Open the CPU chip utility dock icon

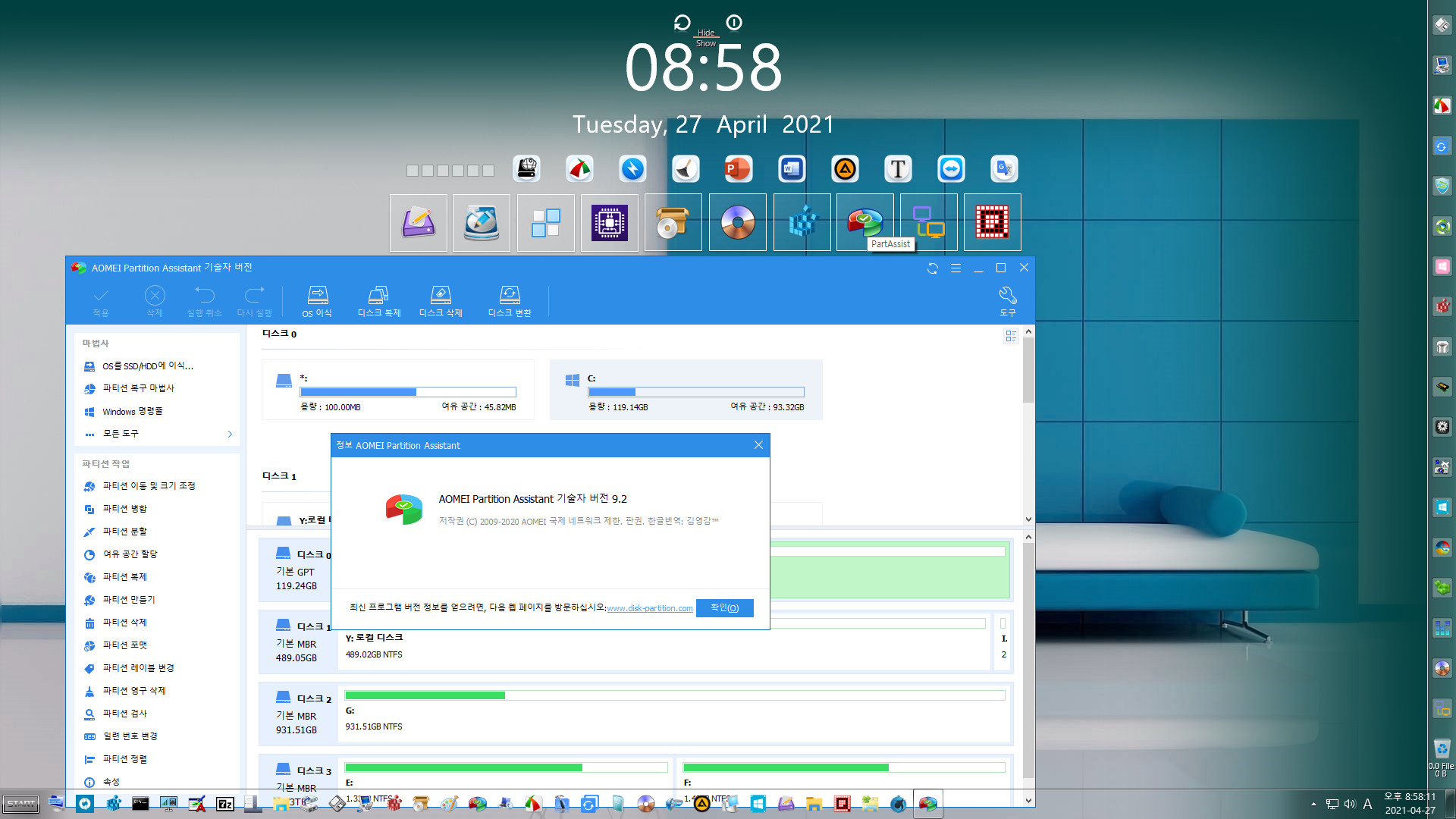[x=610, y=222]
